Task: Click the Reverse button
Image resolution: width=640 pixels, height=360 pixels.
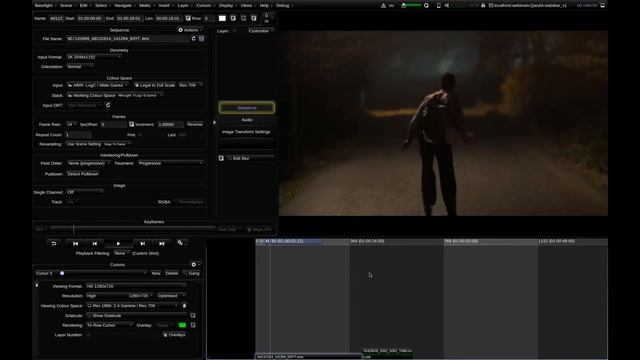Action: [x=195, y=124]
